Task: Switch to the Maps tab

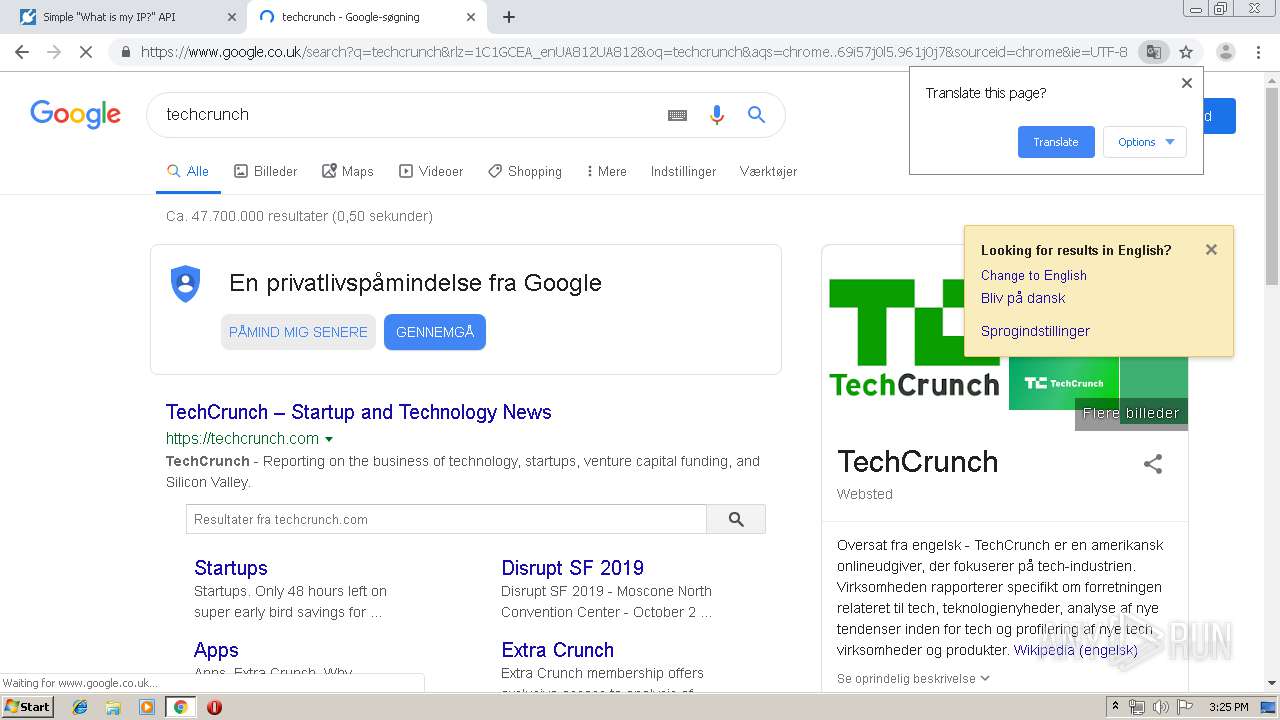Action: (x=348, y=171)
